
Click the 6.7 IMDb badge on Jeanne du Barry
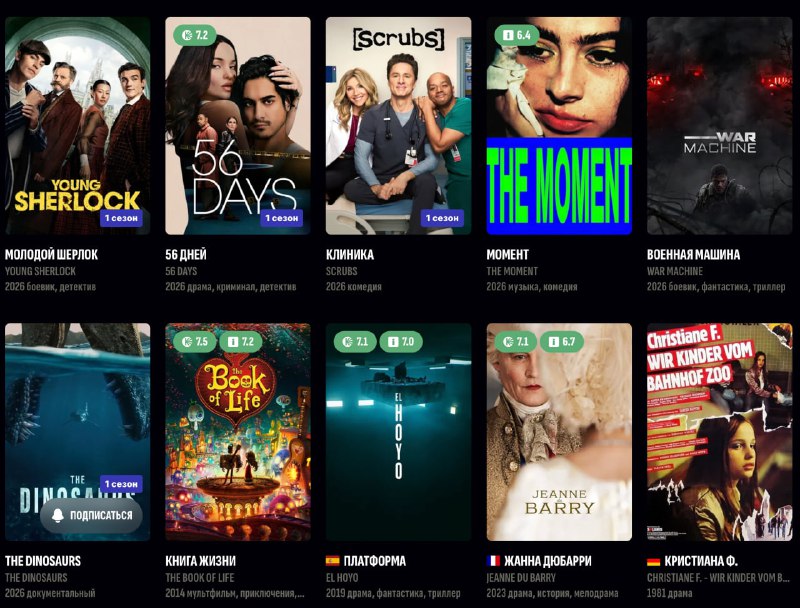pyautogui.click(x=562, y=341)
